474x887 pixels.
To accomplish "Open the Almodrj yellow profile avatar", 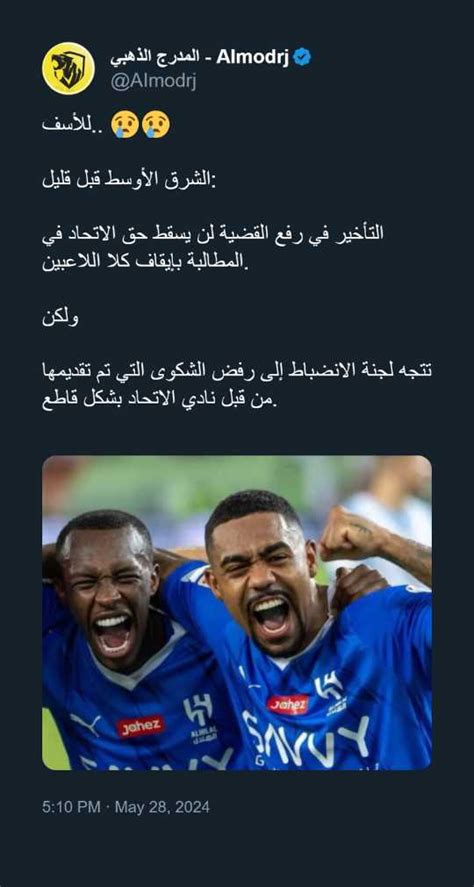I will click(68, 68).
